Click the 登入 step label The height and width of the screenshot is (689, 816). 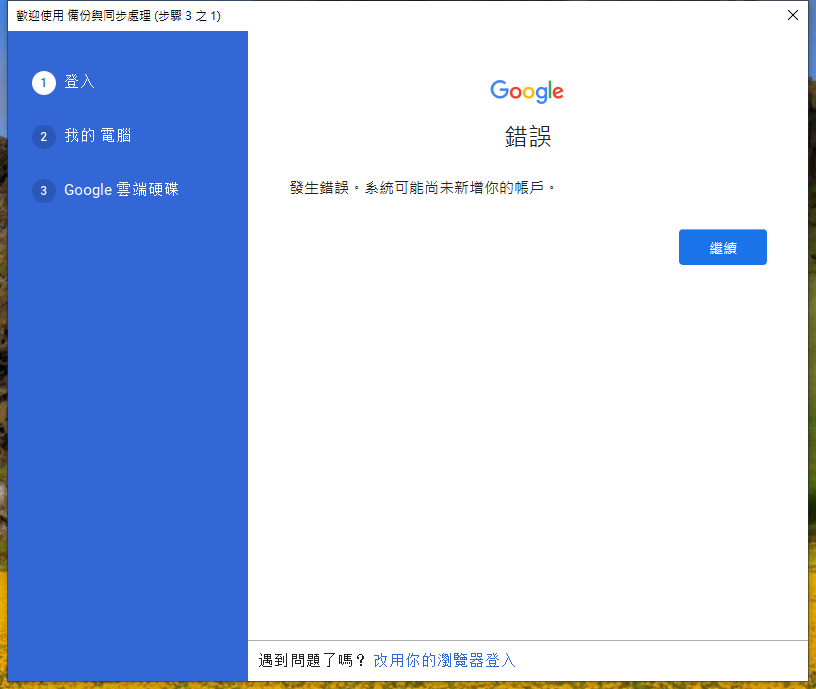coord(79,82)
